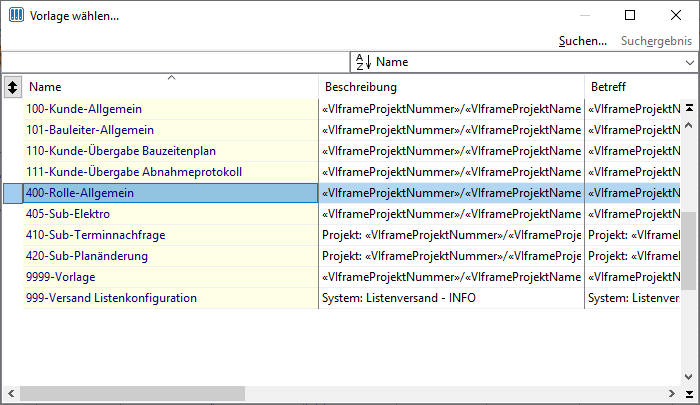
Task: Click the vertical scrollbar down arrow
Action: point(689,377)
